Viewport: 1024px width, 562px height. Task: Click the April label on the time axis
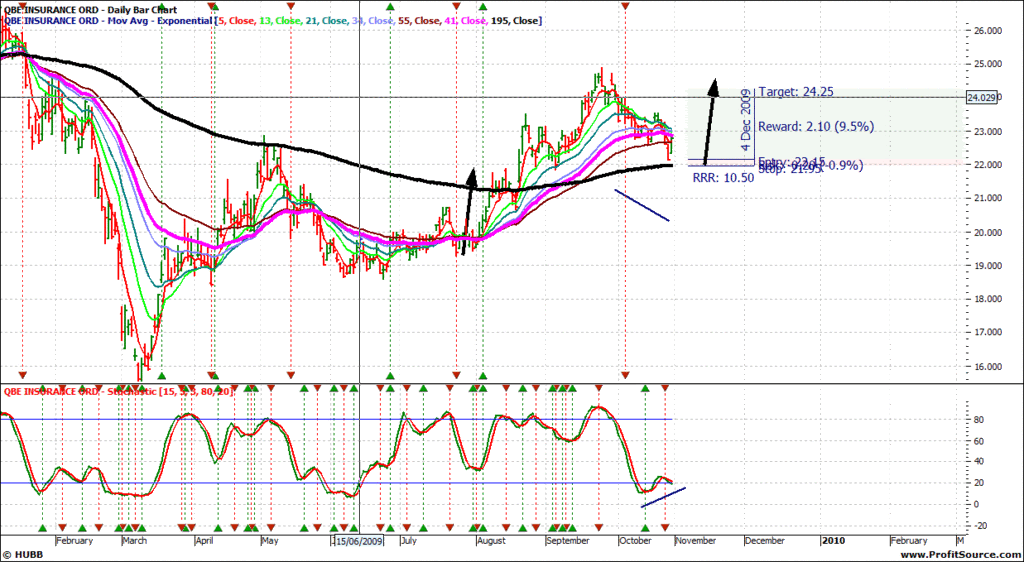click(x=206, y=540)
